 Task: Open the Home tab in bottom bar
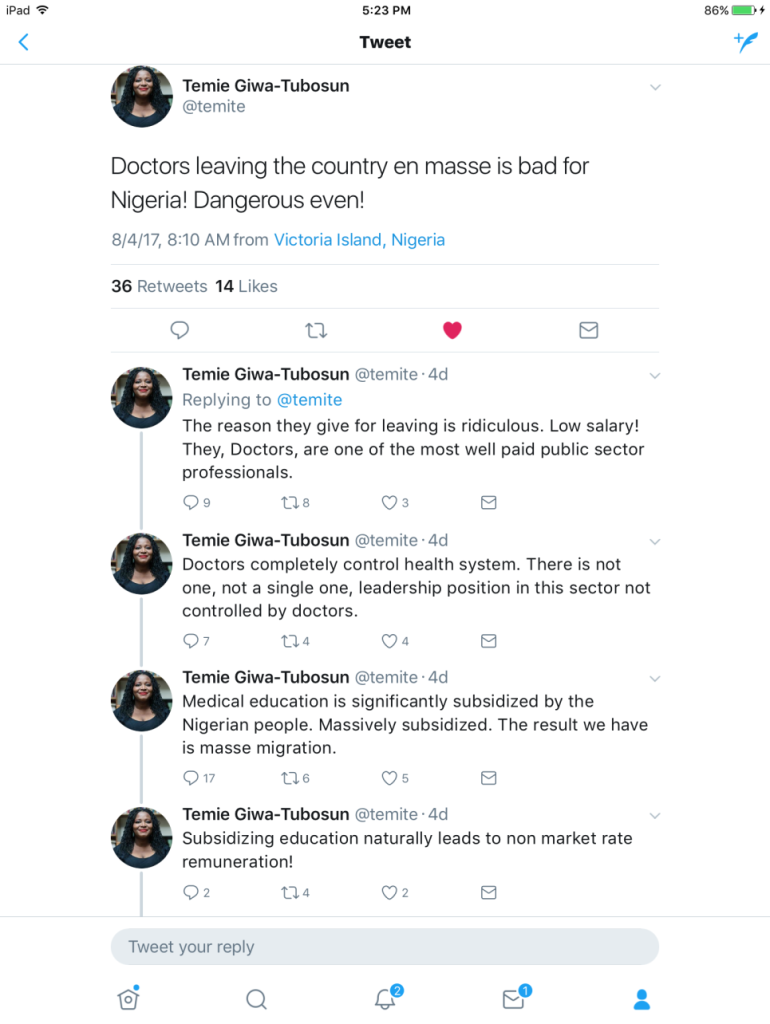click(x=129, y=998)
